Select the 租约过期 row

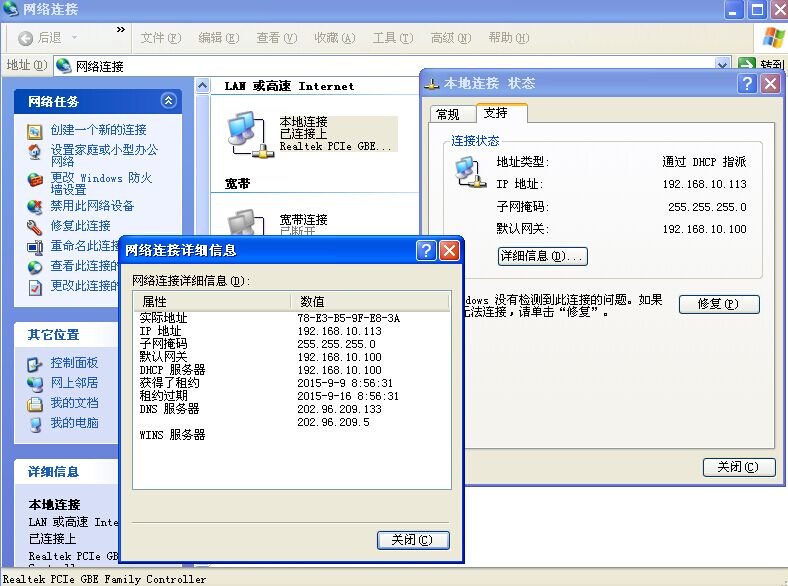click(292, 396)
